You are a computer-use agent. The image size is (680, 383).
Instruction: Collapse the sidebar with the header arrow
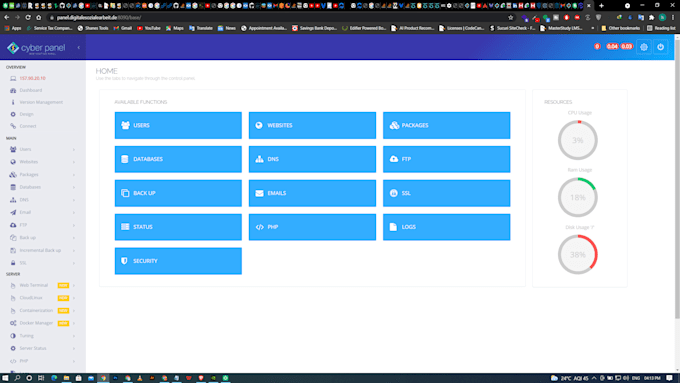coord(78,47)
